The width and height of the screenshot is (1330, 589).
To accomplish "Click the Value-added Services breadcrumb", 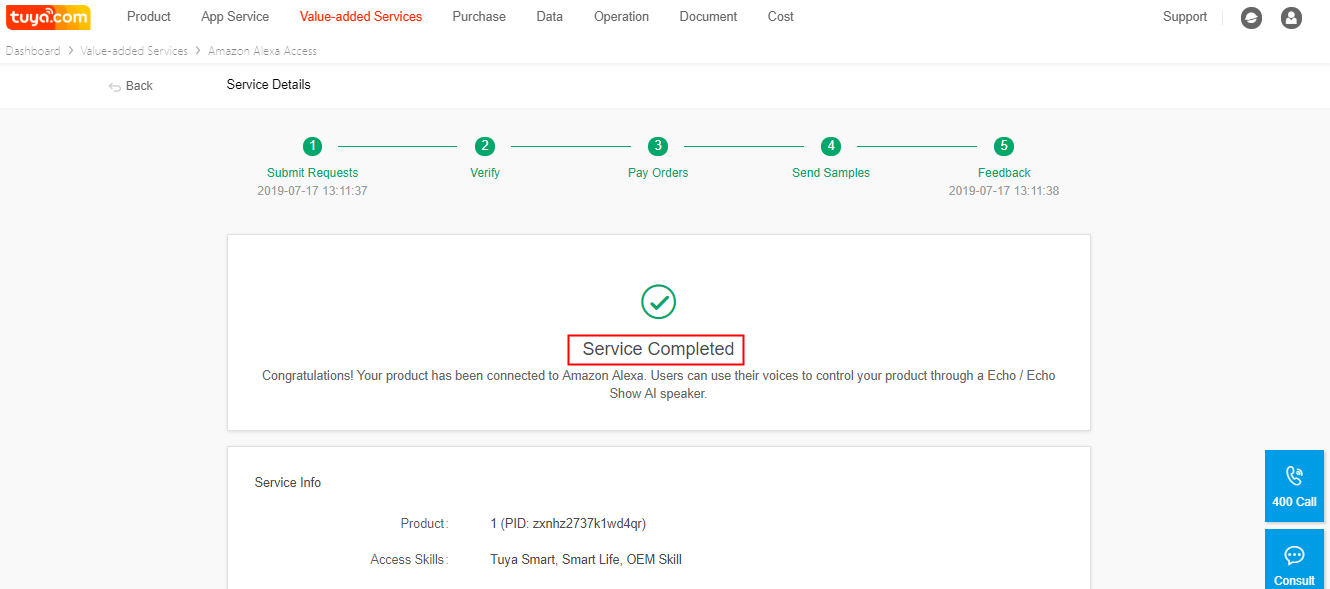I will click(134, 51).
